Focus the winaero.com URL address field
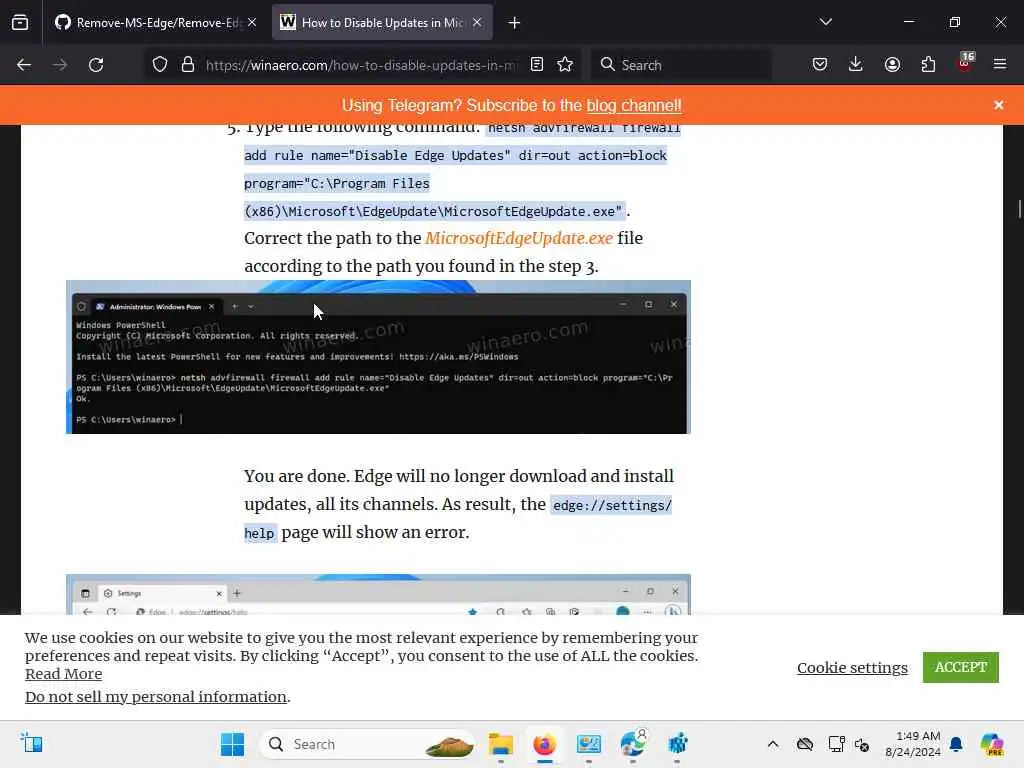This screenshot has height=768, width=1024. [361, 65]
